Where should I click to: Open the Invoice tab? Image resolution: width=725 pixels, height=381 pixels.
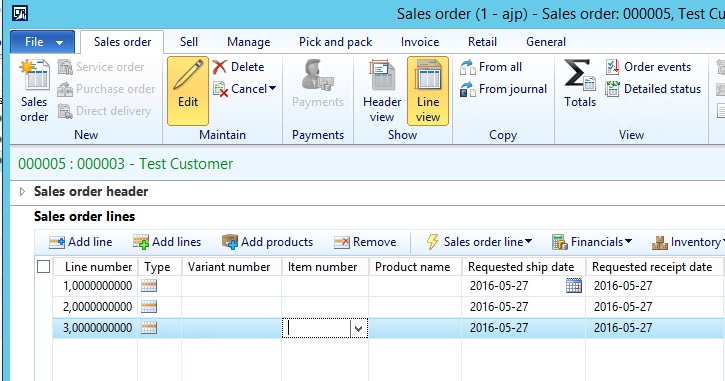point(420,42)
